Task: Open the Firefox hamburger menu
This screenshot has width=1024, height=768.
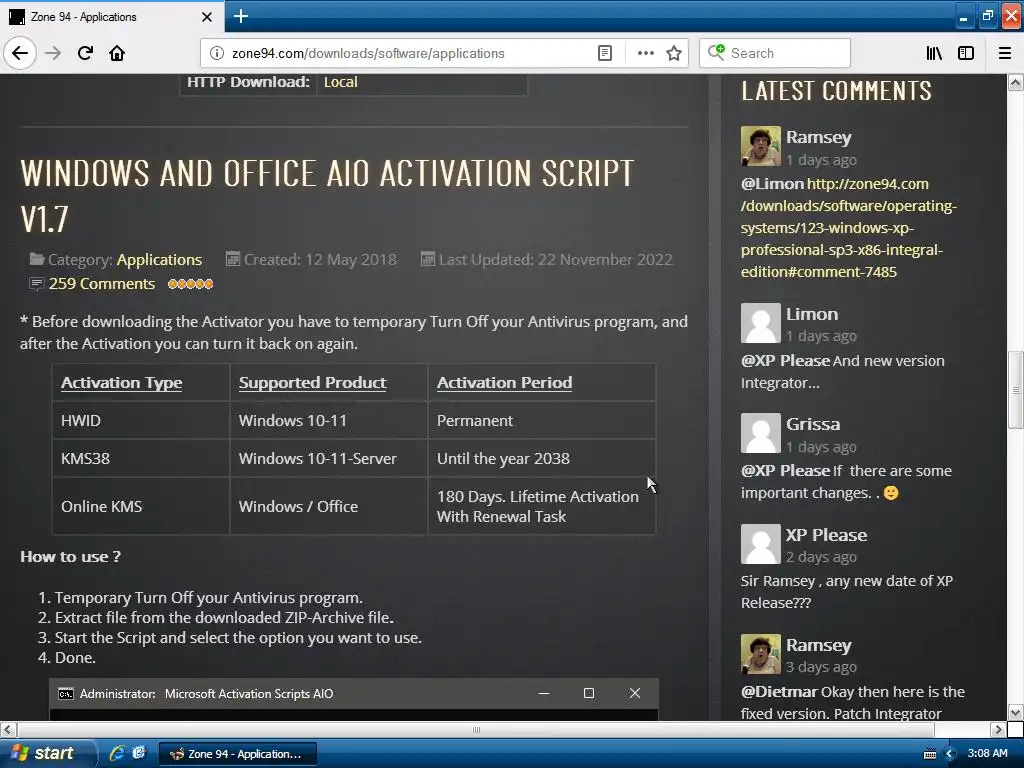Action: click(1005, 53)
